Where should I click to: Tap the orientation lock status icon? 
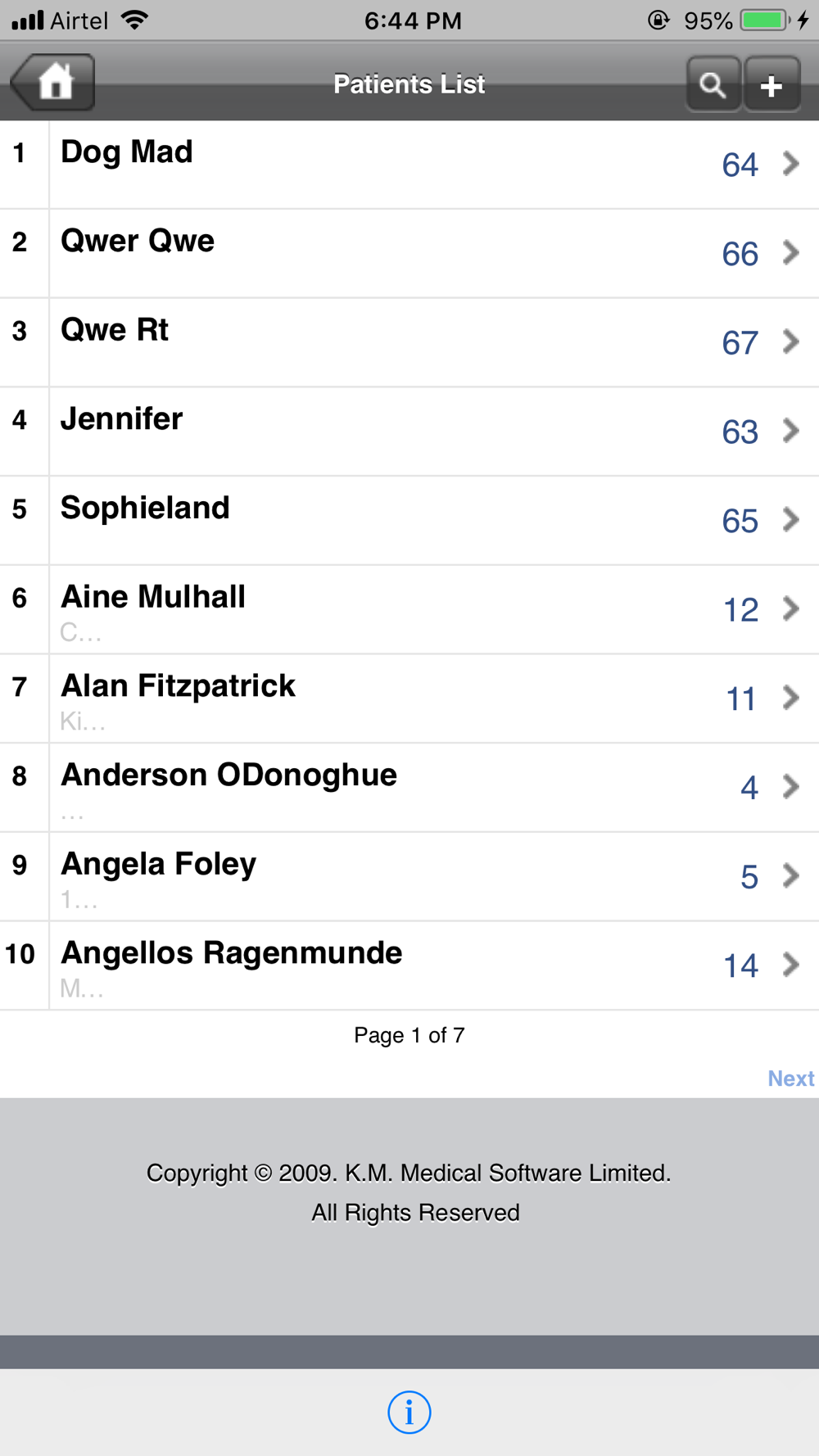658,20
